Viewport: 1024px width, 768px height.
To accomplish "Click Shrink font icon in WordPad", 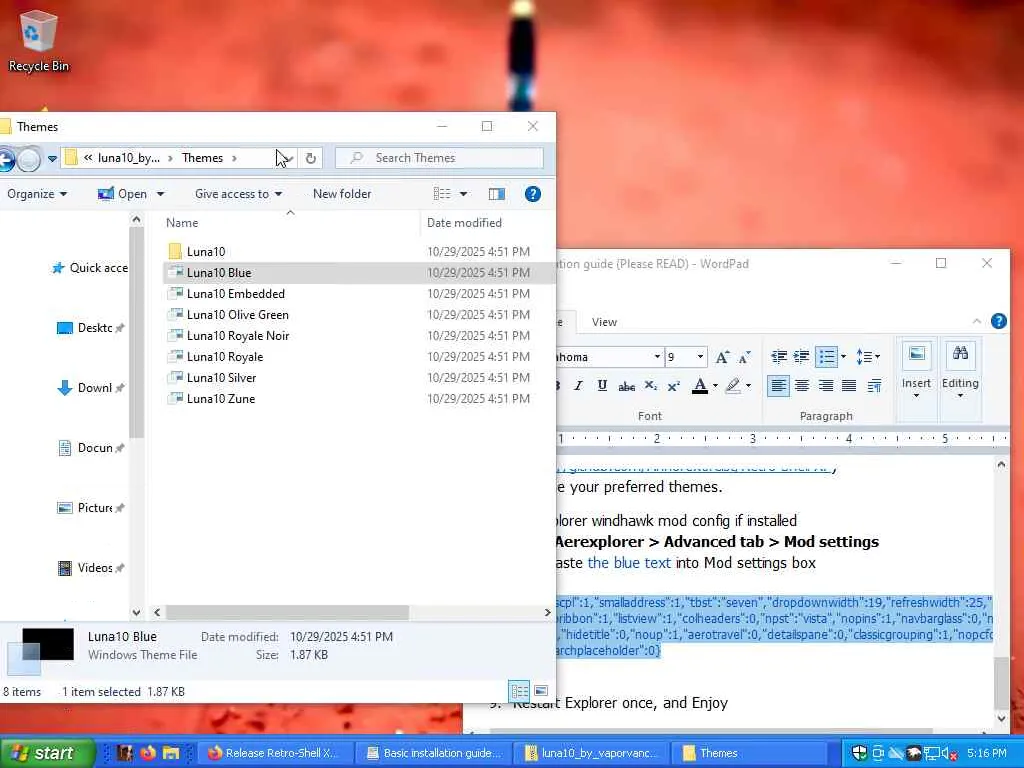I will coord(744,357).
